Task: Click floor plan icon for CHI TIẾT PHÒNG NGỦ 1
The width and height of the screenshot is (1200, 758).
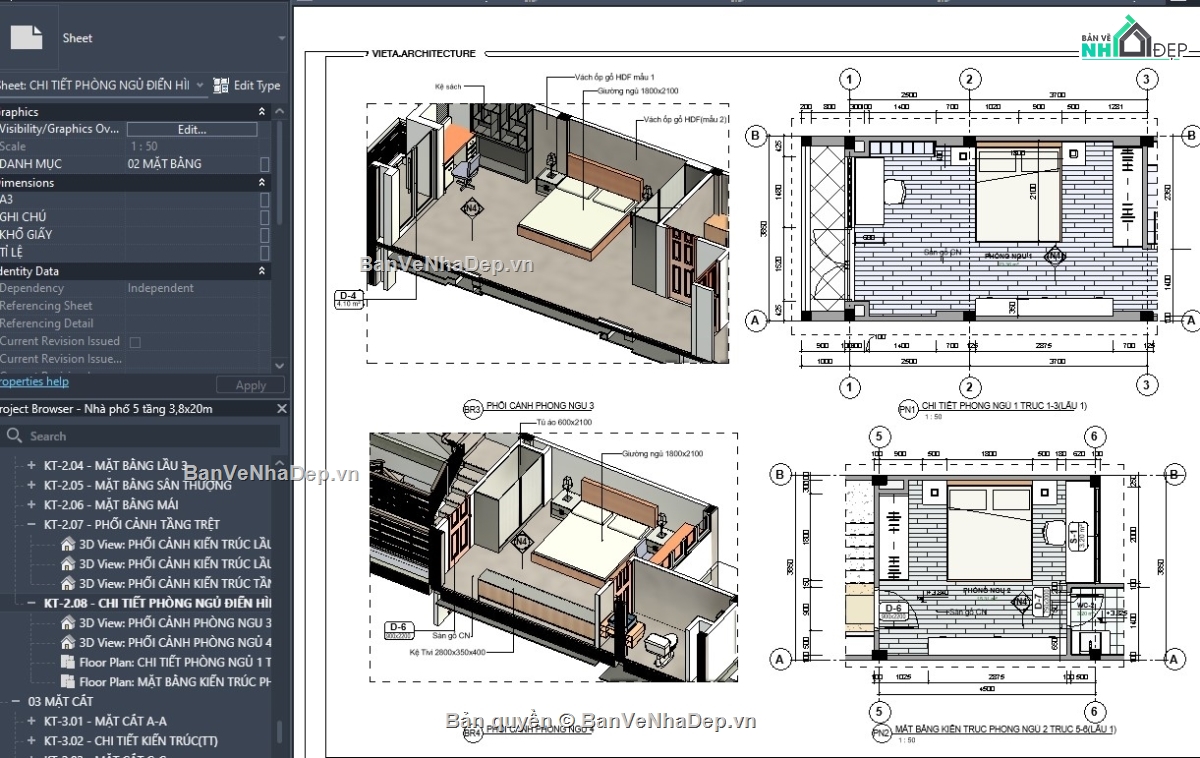Action: (68, 662)
